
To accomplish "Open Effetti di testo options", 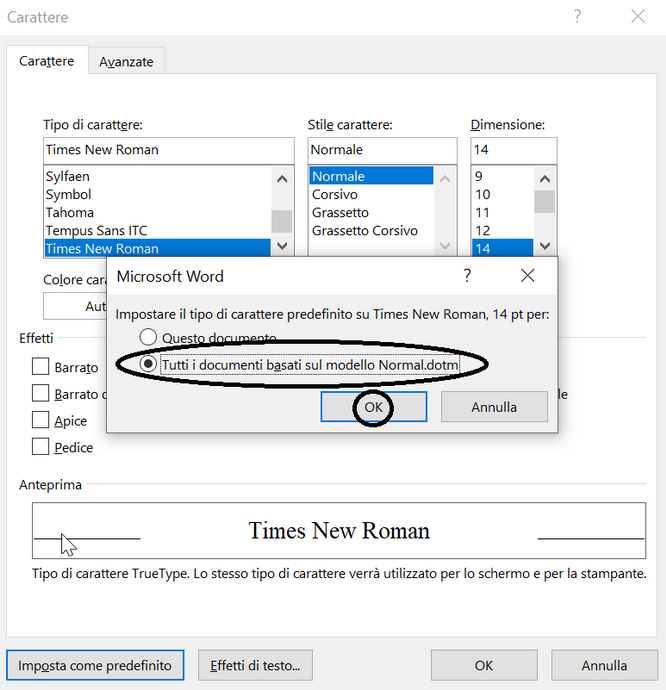I will (x=255, y=665).
